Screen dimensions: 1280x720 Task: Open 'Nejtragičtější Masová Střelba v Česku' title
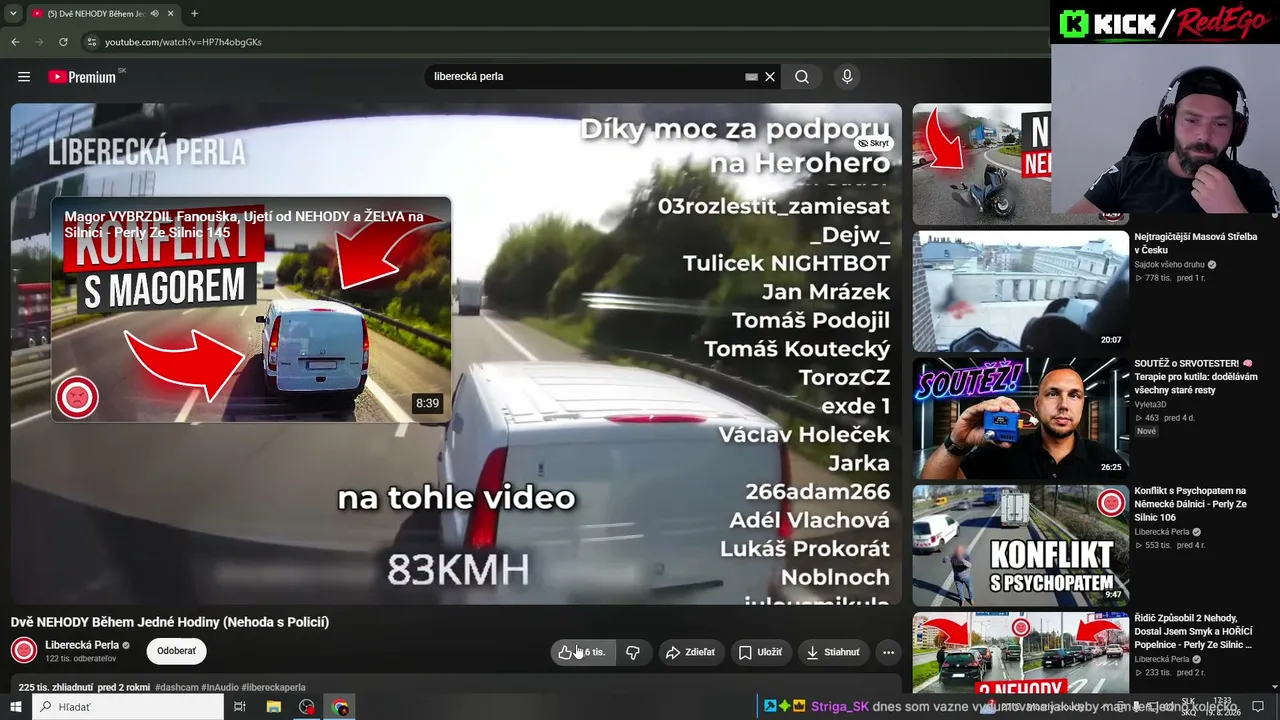click(x=1195, y=243)
